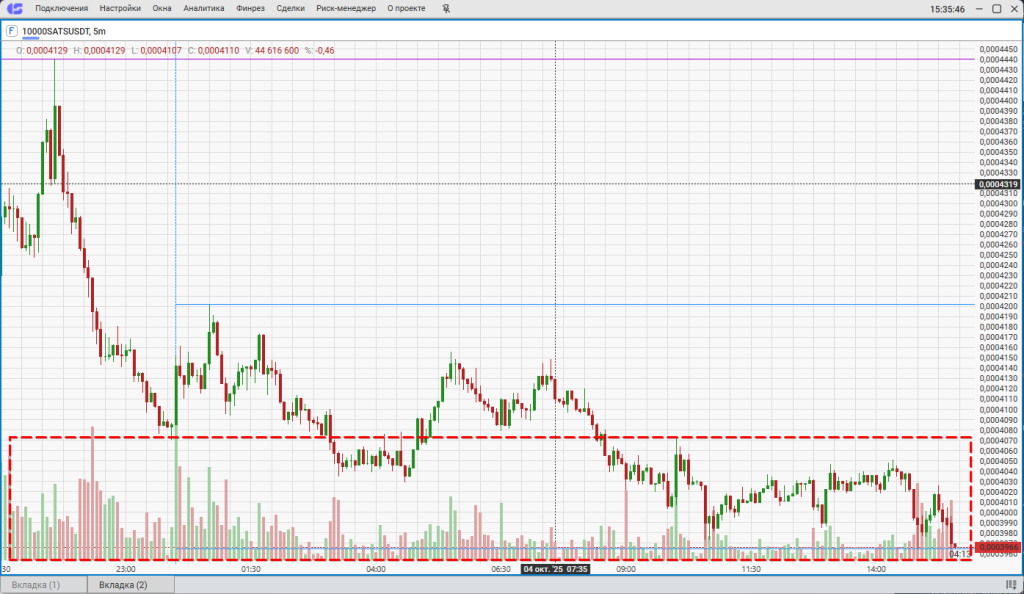The height and width of the screenshot is (594, 1024).
Task: Maximize the application window
Action: tap(996, 8)
